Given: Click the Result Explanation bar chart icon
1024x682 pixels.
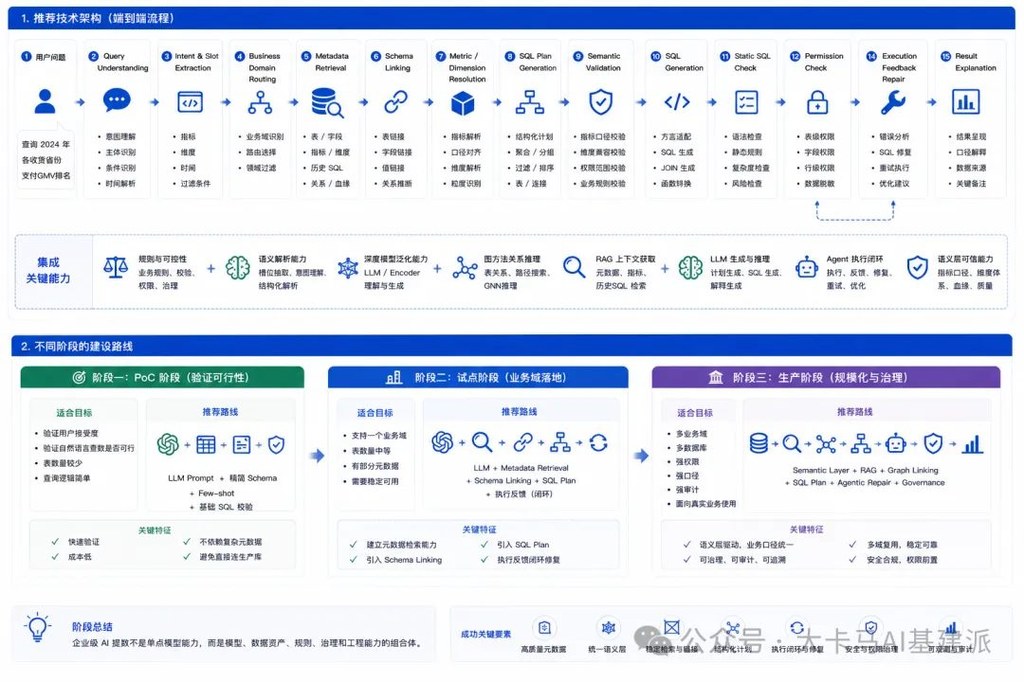Looking at the screenshot, I should point(966,102).
